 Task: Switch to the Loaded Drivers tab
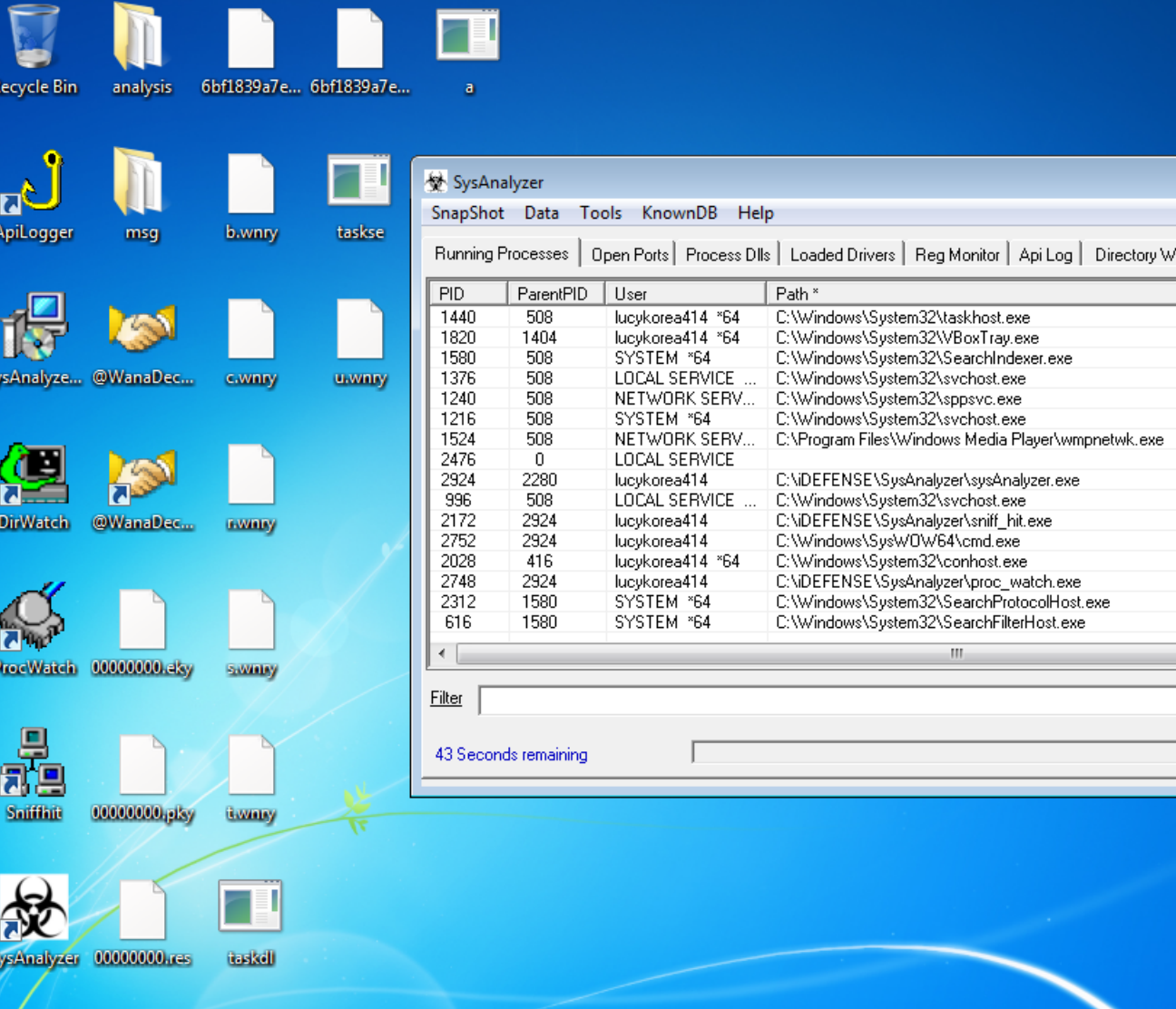(x=843, y=255)
